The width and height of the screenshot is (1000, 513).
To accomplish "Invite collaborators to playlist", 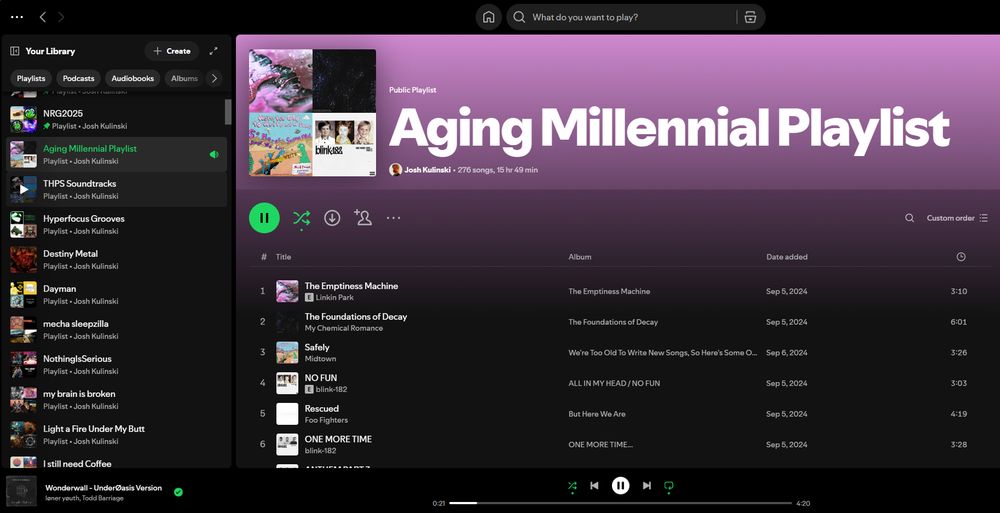I will tap(363, 218).
